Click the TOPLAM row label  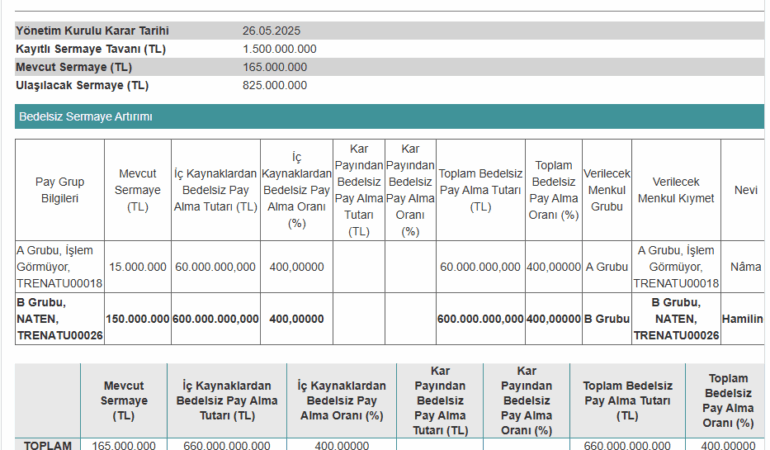tap(48, 445)
